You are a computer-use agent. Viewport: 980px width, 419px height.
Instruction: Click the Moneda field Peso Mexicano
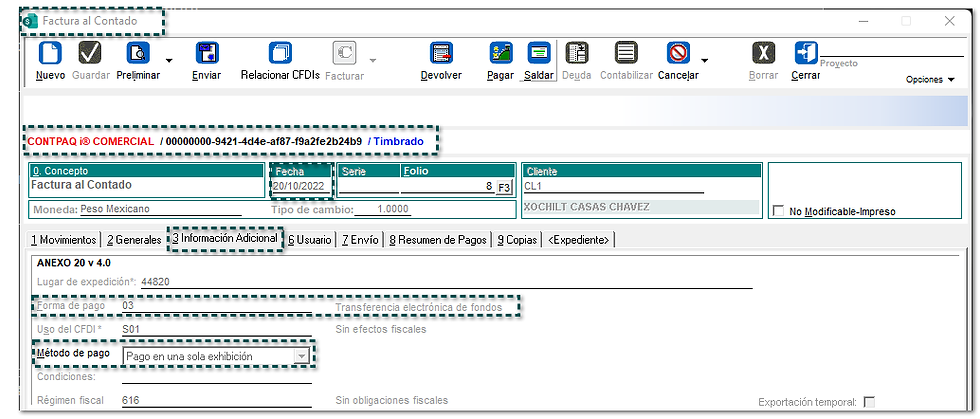161,209
